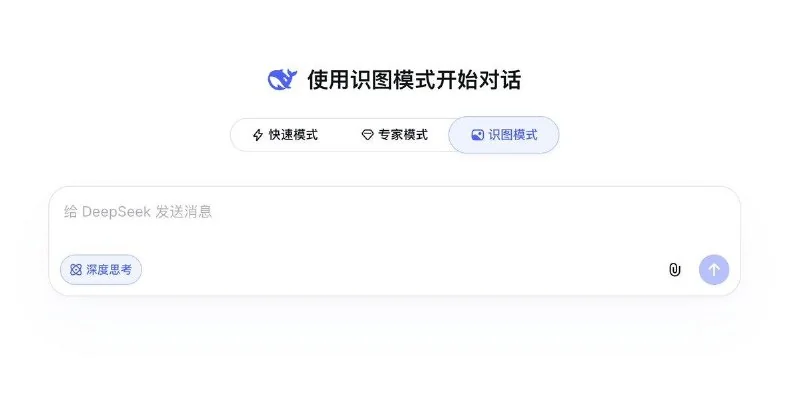Click the picture icon beside 识图模式
This screenshot has height=401, width=800.
coord(478,135)
